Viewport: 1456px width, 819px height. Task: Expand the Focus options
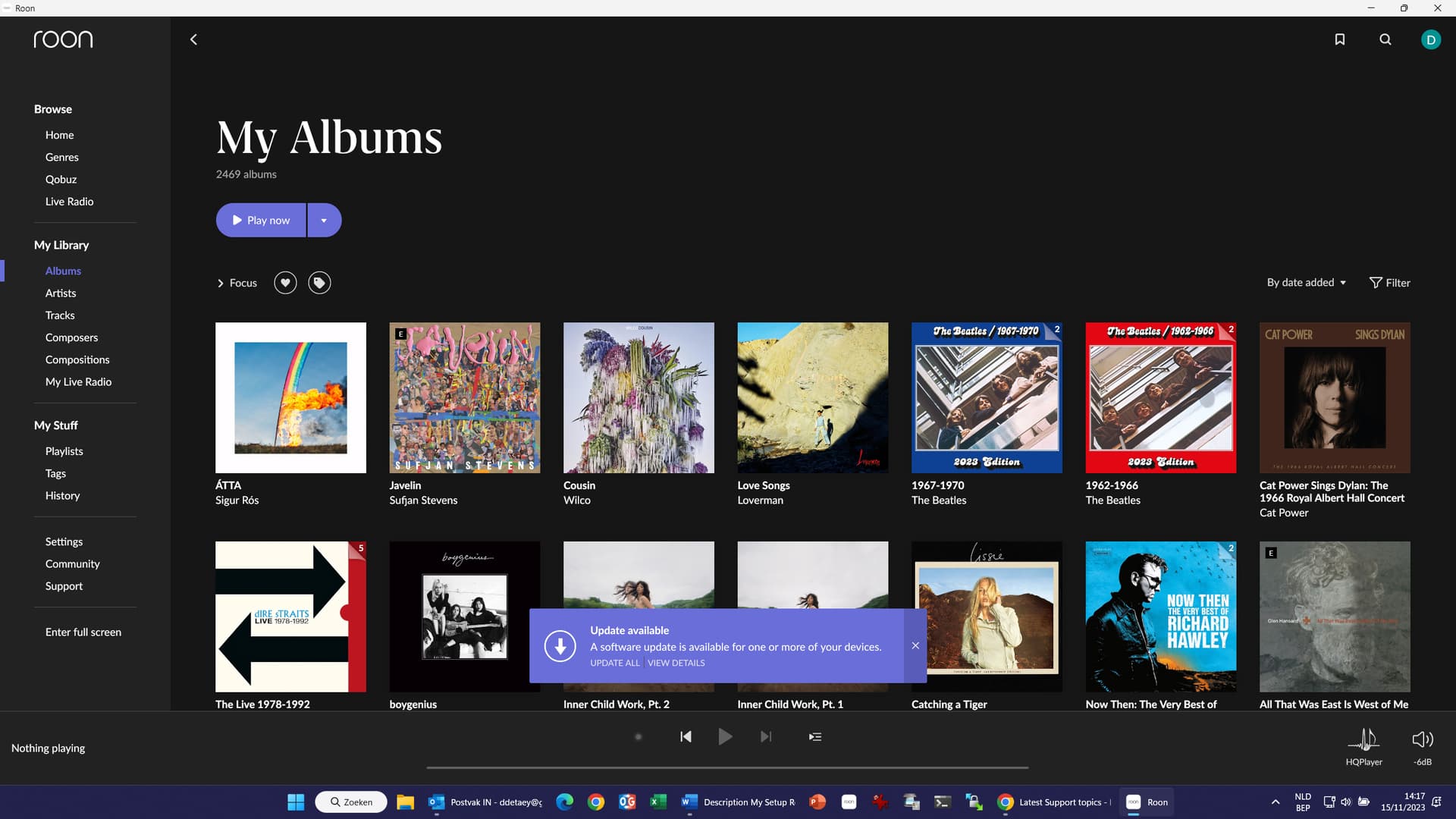pos(237,283)
